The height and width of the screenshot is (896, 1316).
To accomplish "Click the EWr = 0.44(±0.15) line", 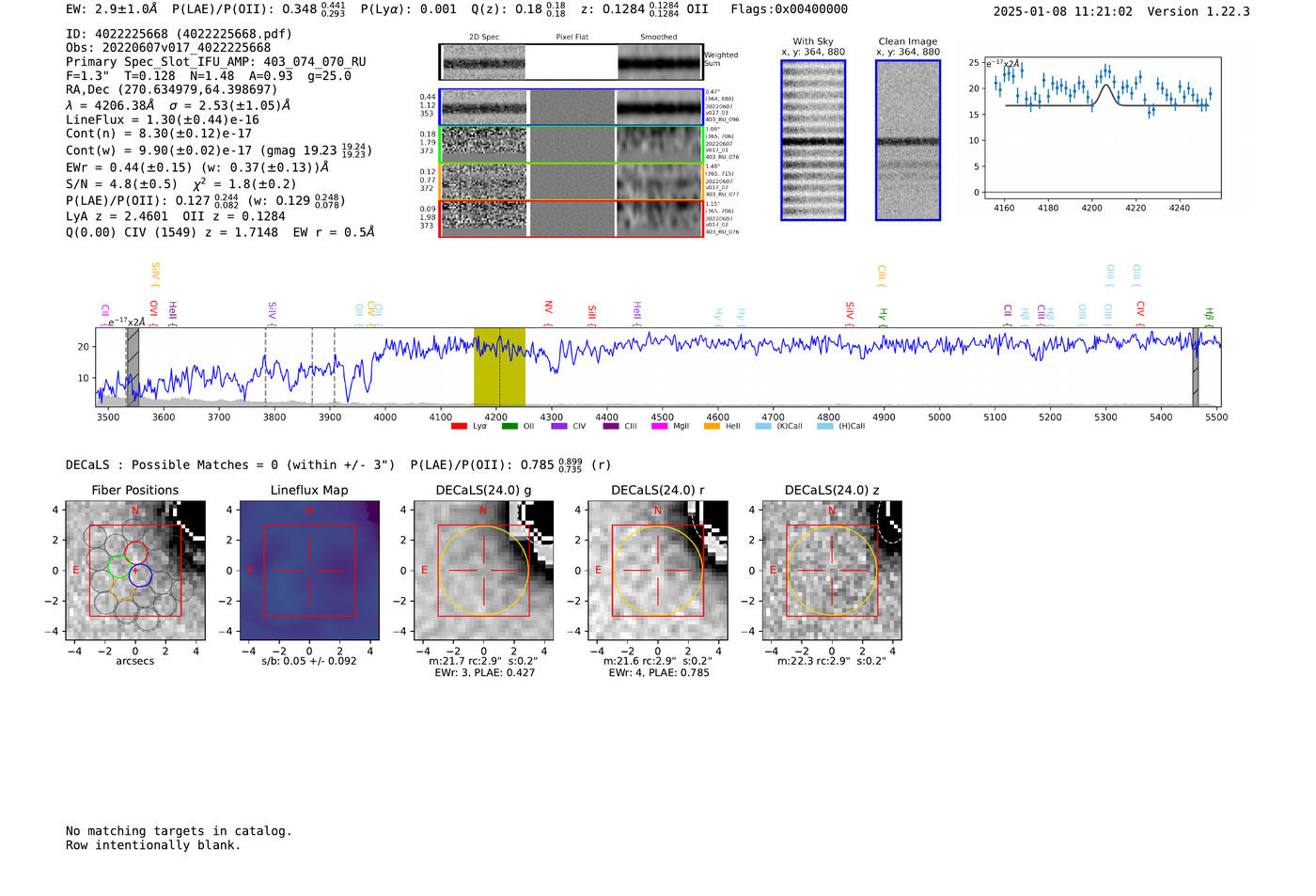I will [197, 167].
